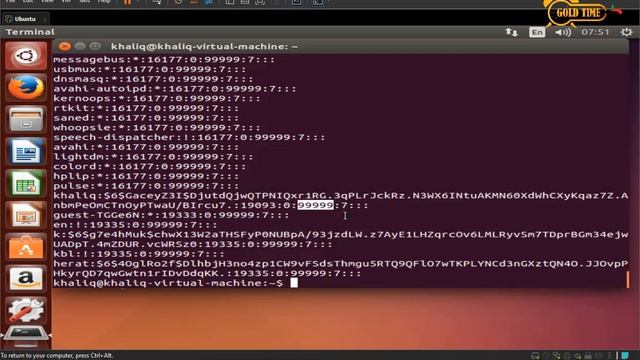Click the messagebus shadow entry line
Screen dimensions: 640x360
pyautogui.click(x=164, y=60)
